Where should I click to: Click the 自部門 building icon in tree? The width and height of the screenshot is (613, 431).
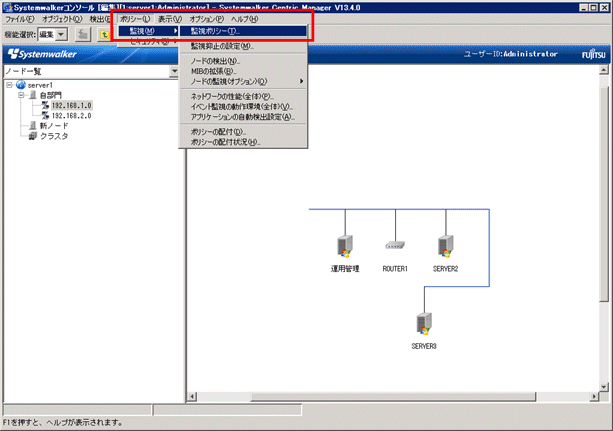click(x=33, y=95)
